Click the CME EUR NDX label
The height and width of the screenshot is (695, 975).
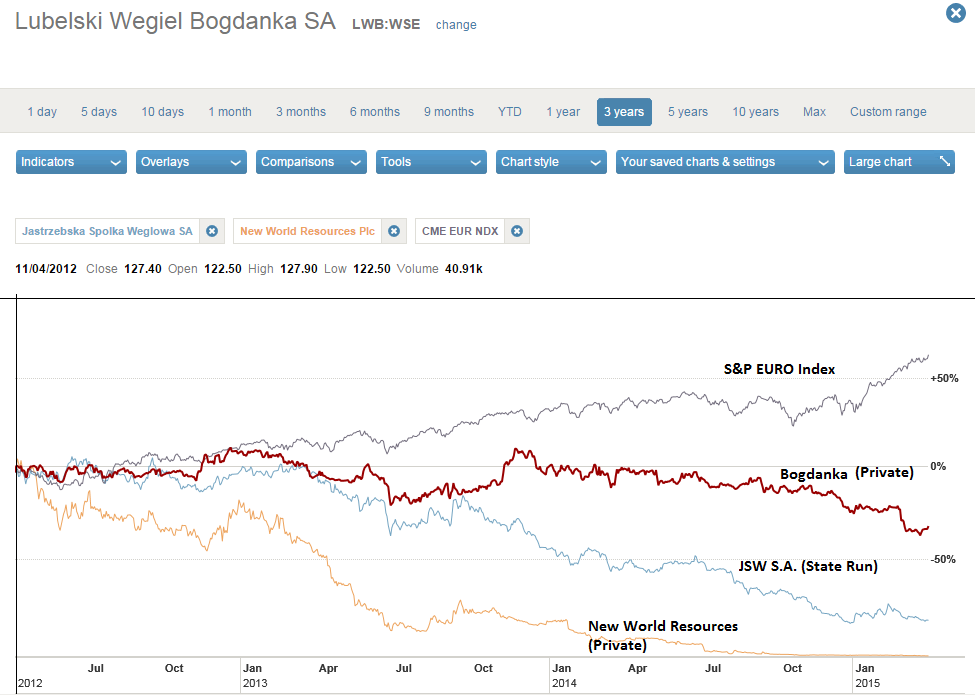[460, 231]
